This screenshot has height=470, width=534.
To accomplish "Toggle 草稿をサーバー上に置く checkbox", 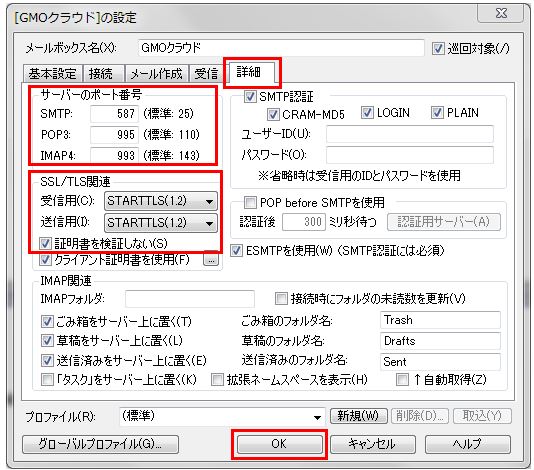I will coord(47,341).
